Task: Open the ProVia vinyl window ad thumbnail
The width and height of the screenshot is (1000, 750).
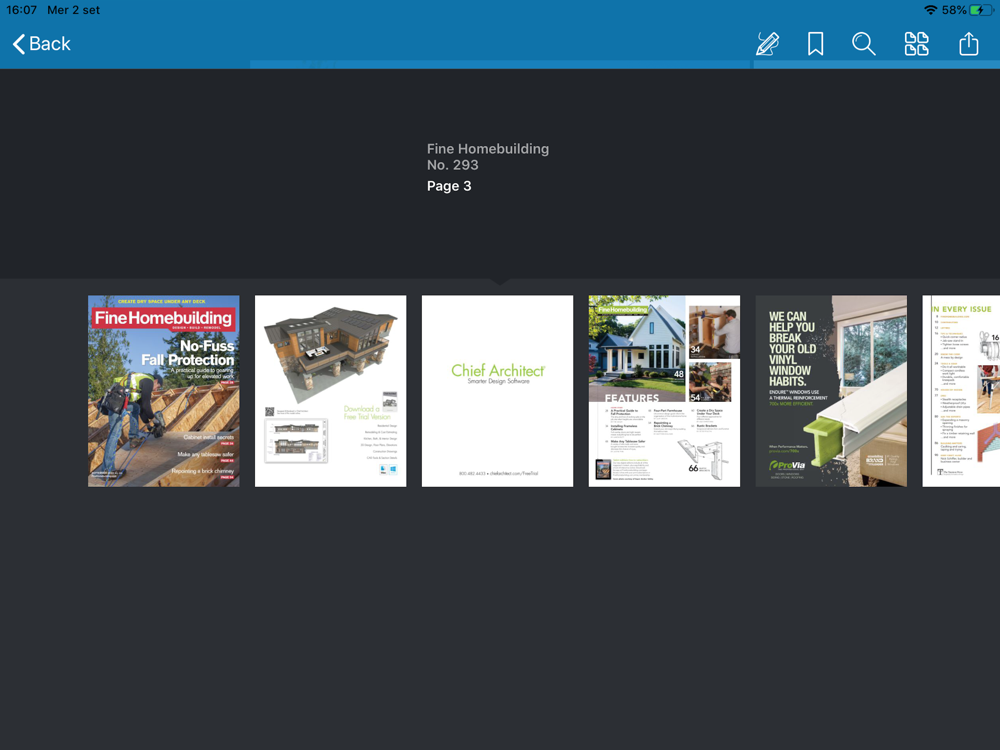Action: (831, 391)
